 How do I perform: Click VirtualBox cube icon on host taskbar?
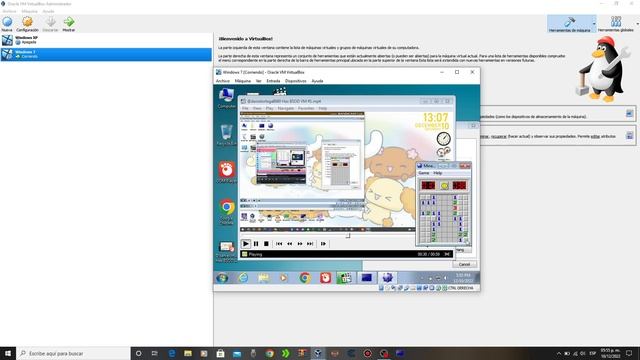tap(318, 353)
